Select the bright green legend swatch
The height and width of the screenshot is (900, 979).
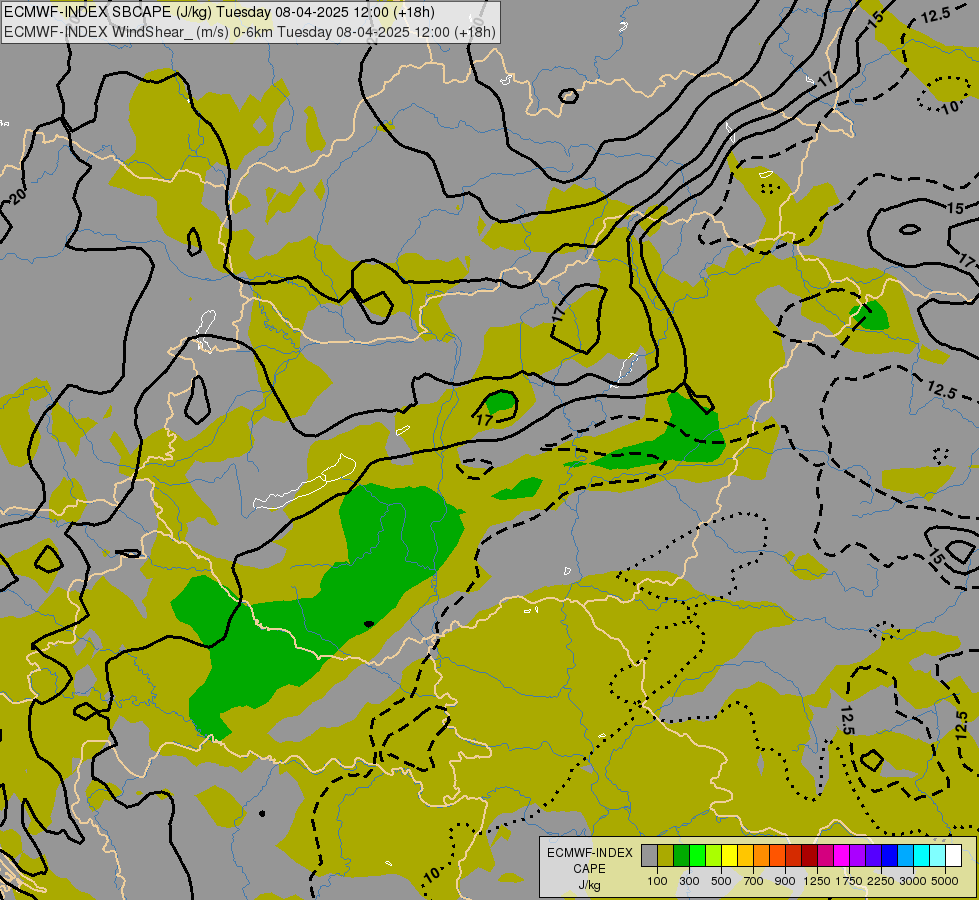click(x=697, y=856)
